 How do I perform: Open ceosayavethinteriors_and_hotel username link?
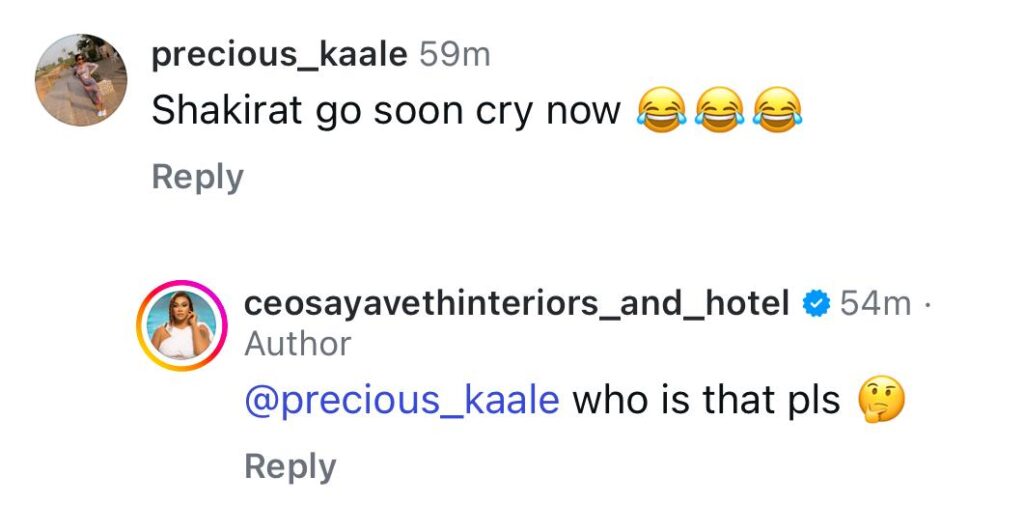[517, 302]
